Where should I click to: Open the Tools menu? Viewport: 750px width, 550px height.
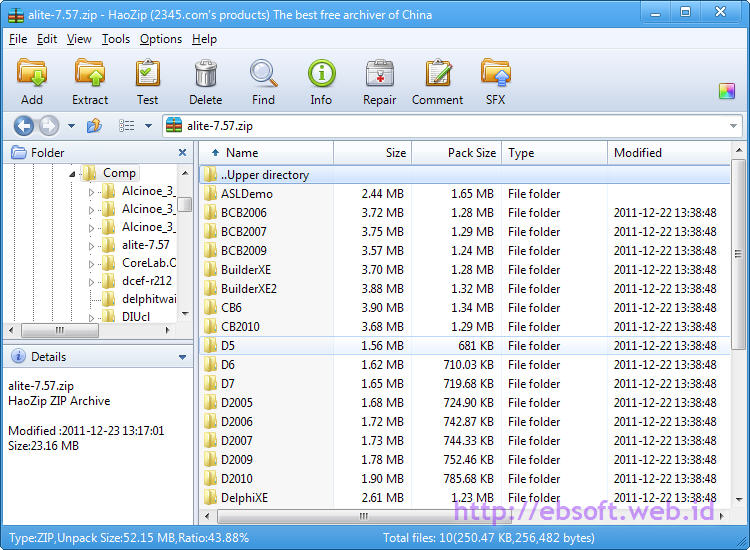point(116,39)
